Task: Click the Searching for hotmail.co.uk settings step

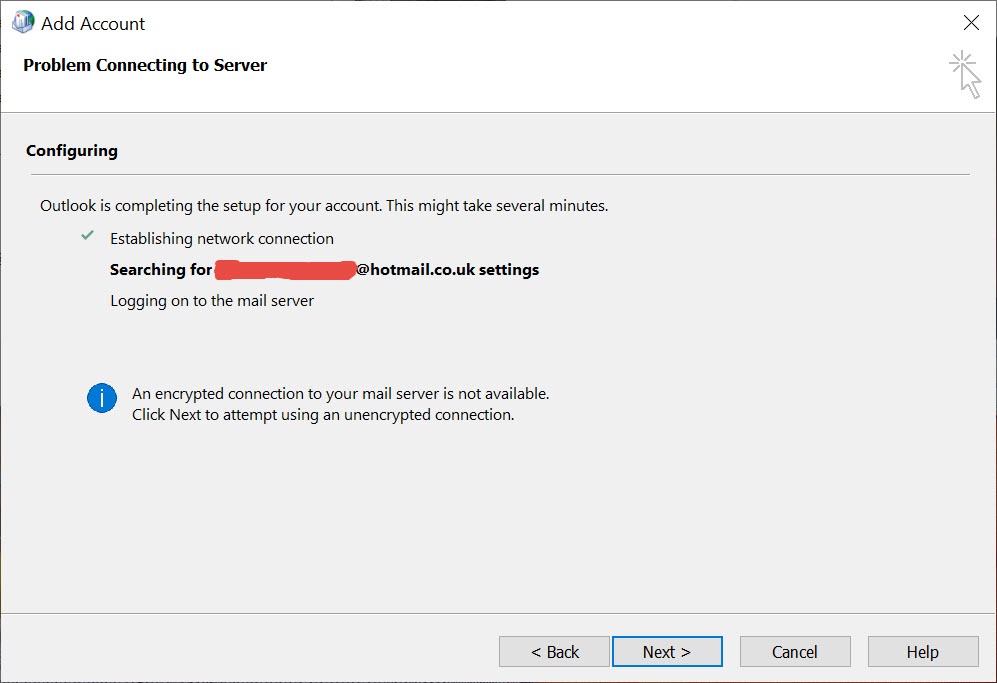Action: click(x=324, y=269)
